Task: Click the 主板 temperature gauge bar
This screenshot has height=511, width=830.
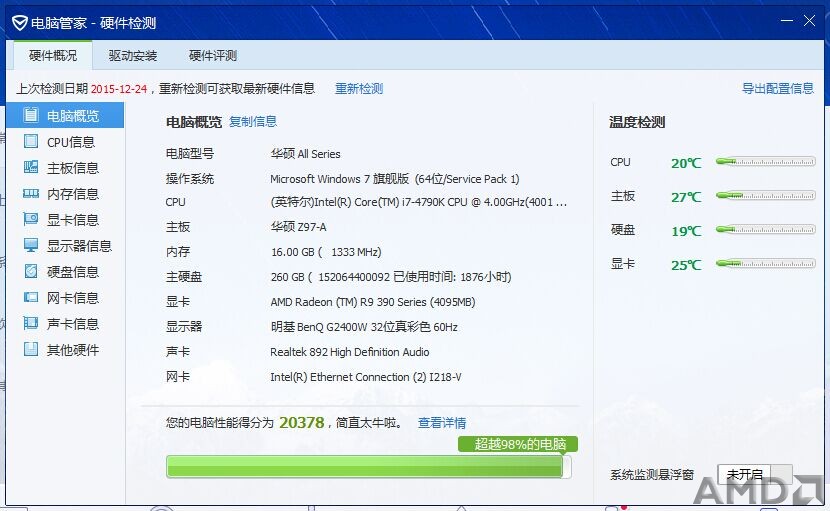Action: pos(765,196)
